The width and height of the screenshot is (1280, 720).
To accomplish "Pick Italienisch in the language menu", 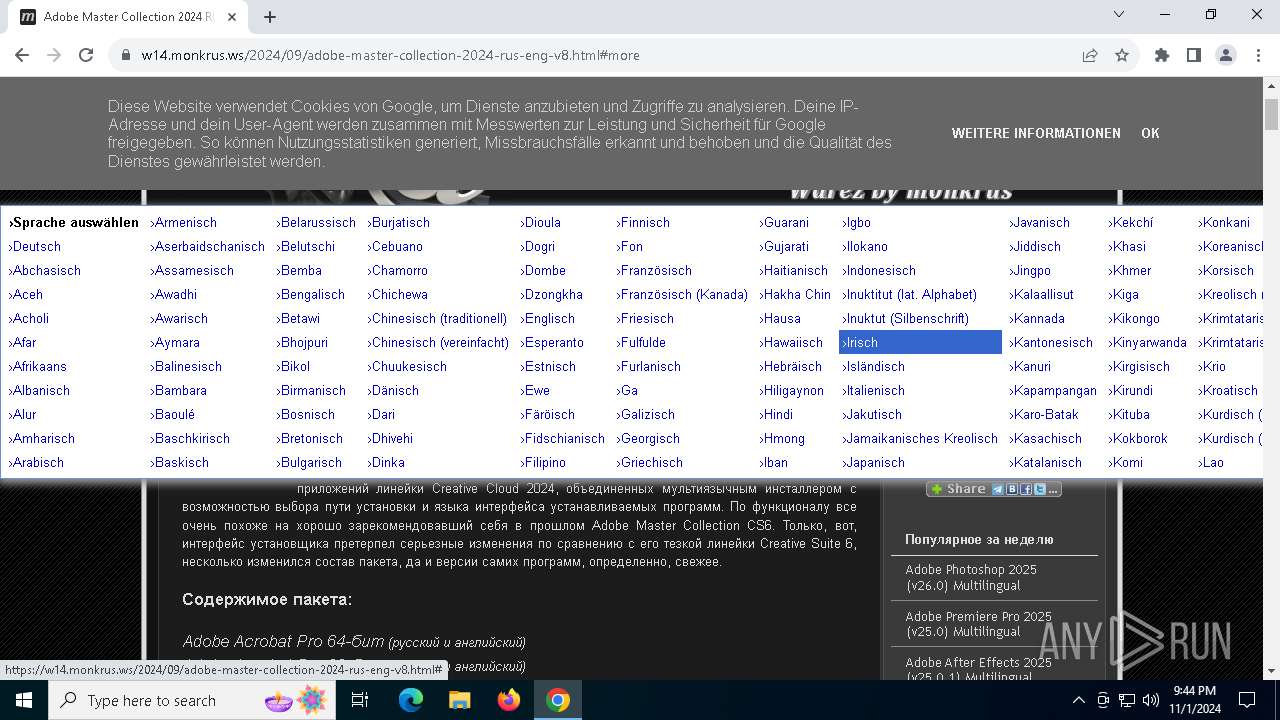I will pos(873,390).
